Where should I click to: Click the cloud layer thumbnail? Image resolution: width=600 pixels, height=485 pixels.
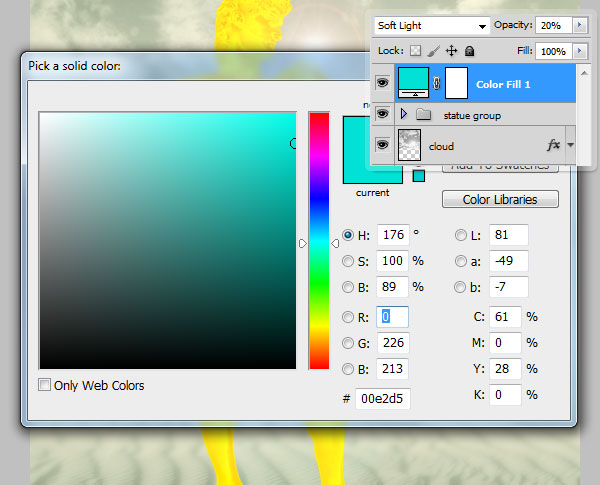click(409, 145)
